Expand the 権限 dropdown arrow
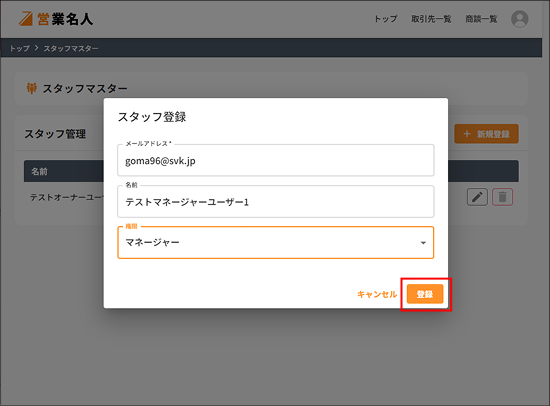This screenshot has width=550, height=406. (423, 243)
